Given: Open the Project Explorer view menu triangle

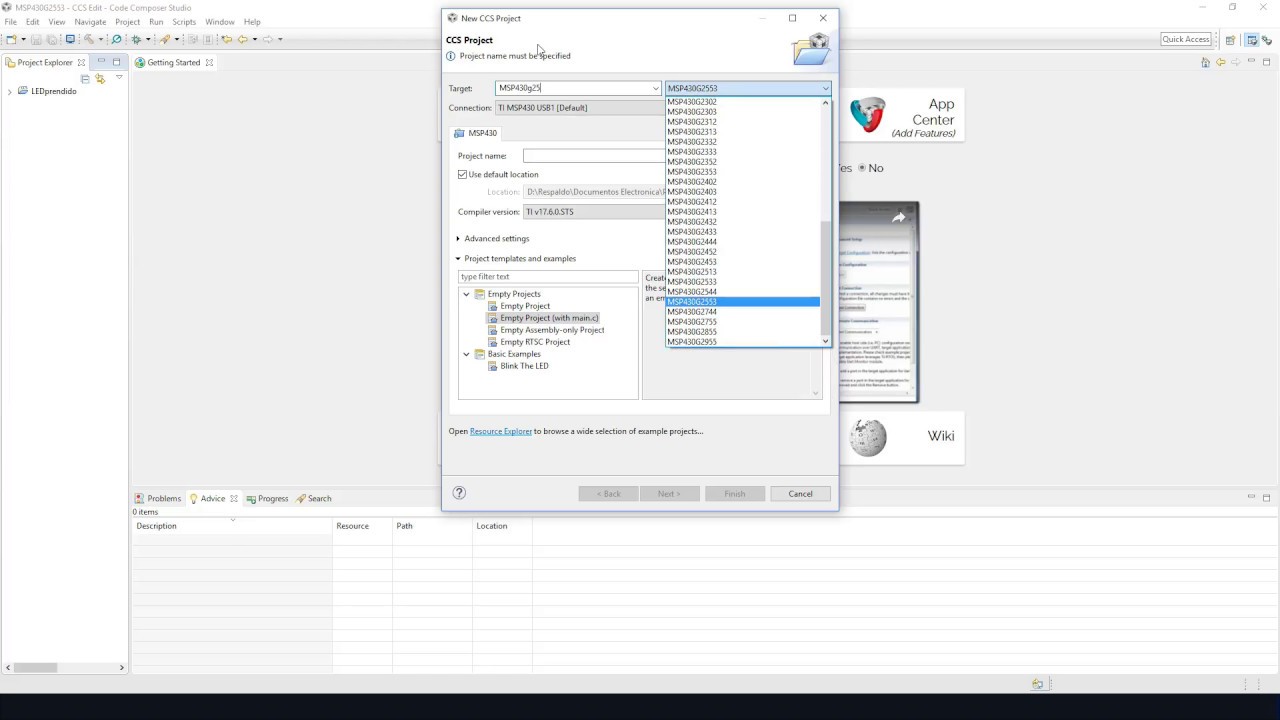Looking at the screenshot, I should click(x=119, y=78).
